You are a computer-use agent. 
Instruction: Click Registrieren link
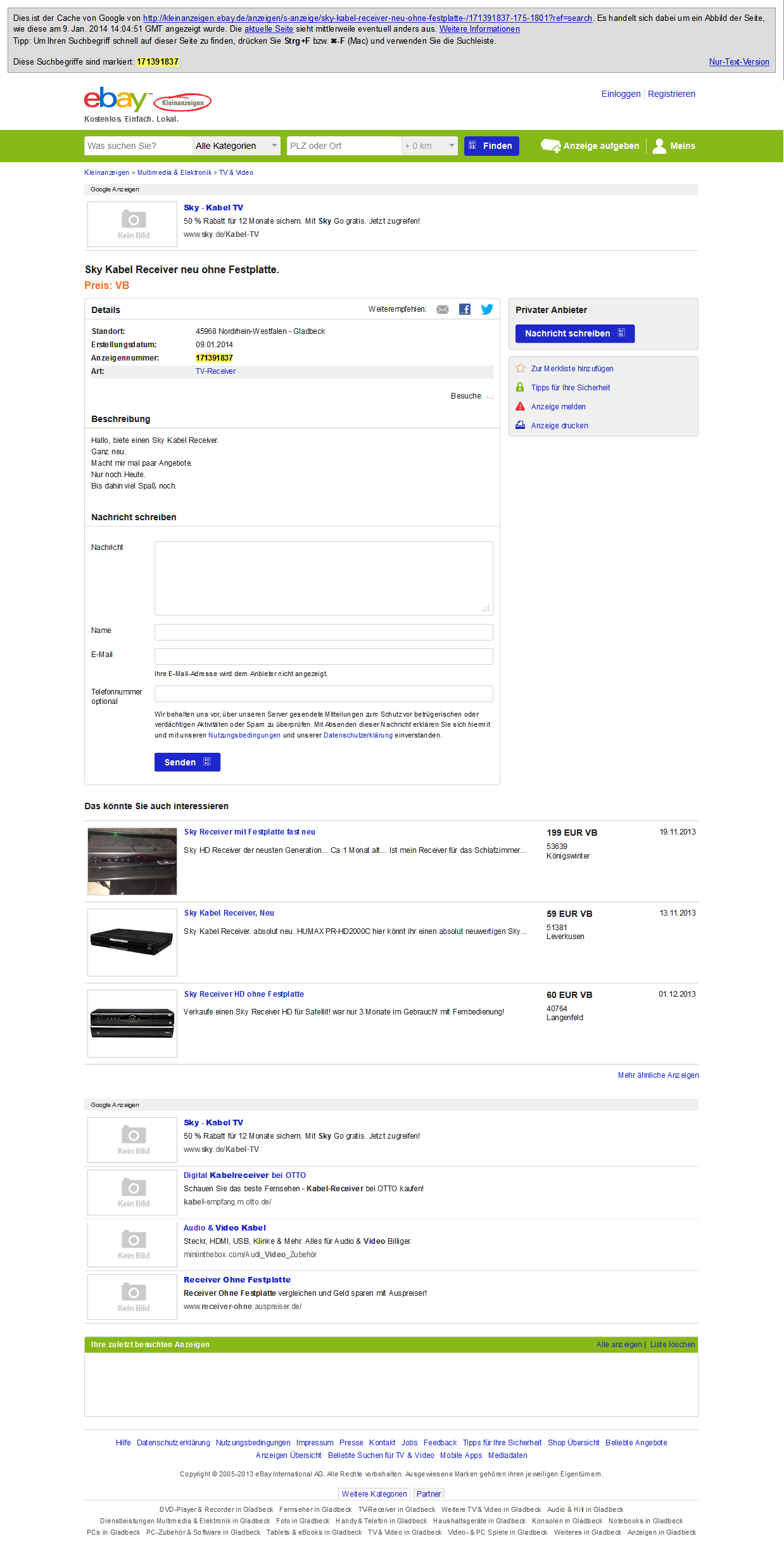pos(671,94)
